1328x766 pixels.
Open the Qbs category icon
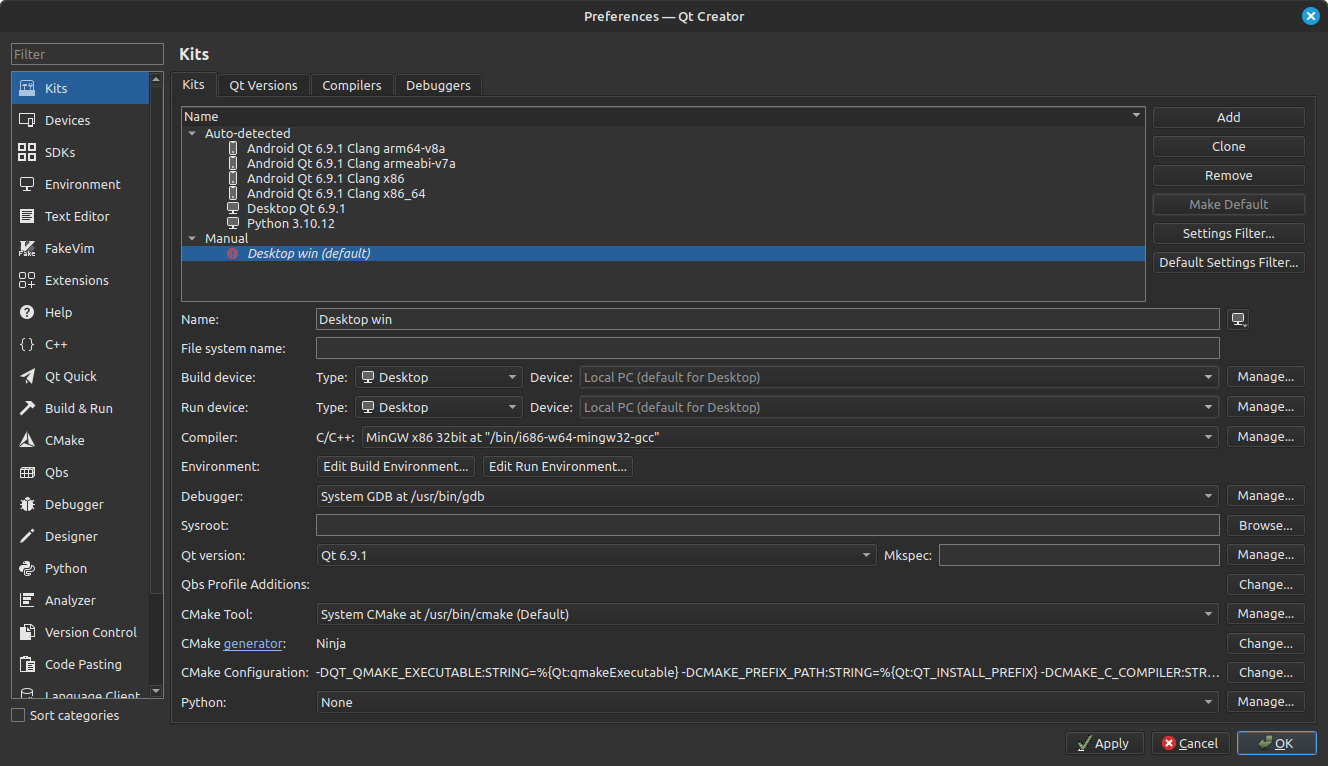pos(27,472)
